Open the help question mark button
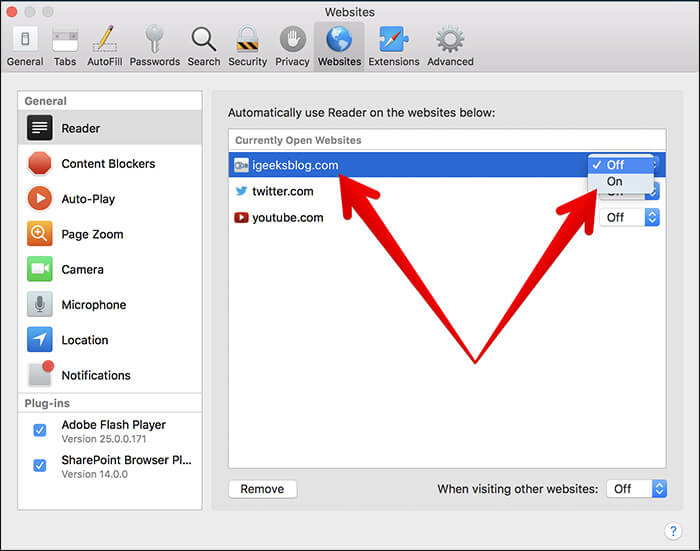The width and height of the screenshot is (700, 551). [673, 531]
